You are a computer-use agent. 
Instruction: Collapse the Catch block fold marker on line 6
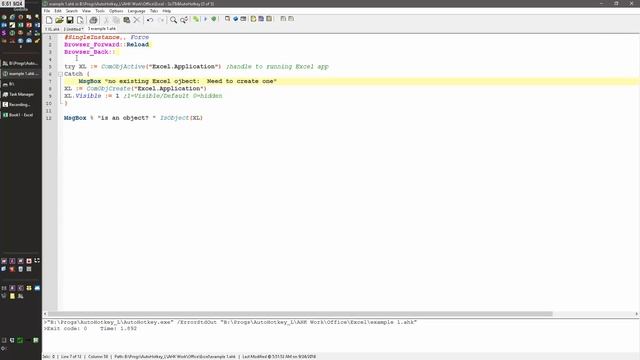click(60, 74)
